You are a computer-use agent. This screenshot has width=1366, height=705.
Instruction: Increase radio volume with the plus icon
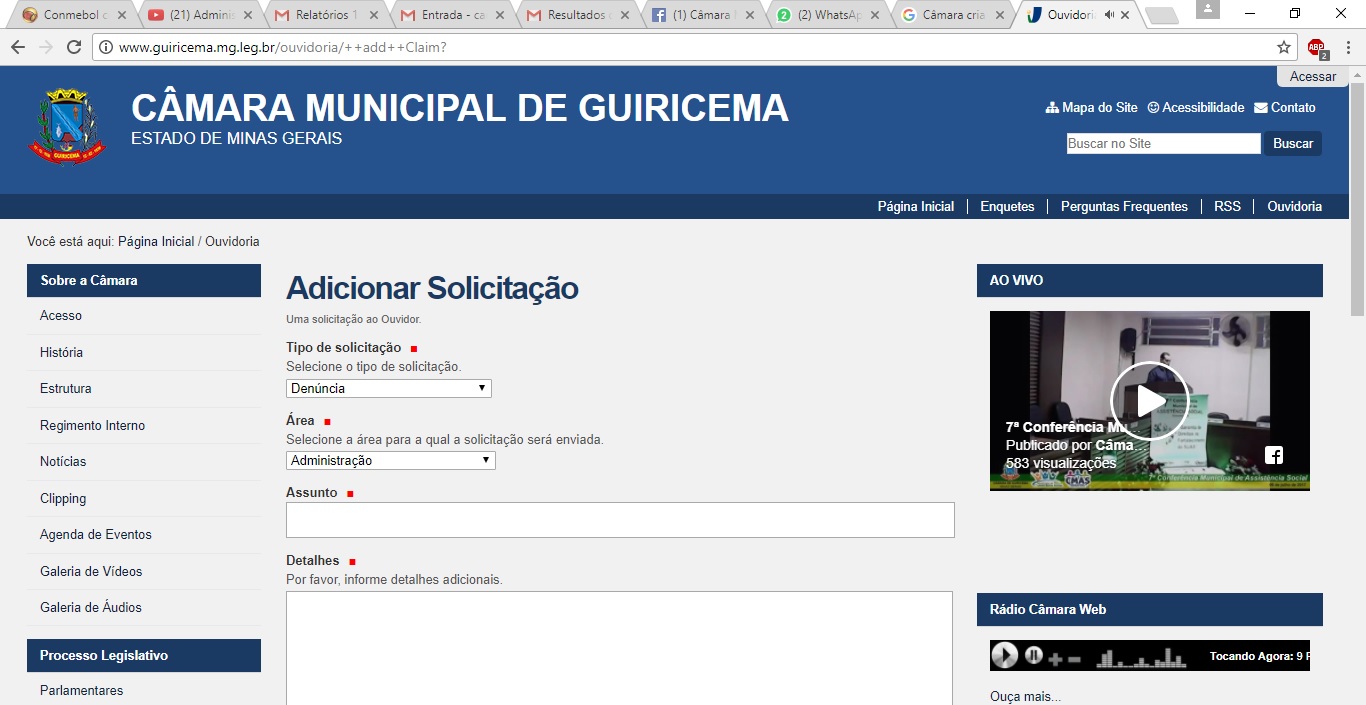(x=1054, y=658)
